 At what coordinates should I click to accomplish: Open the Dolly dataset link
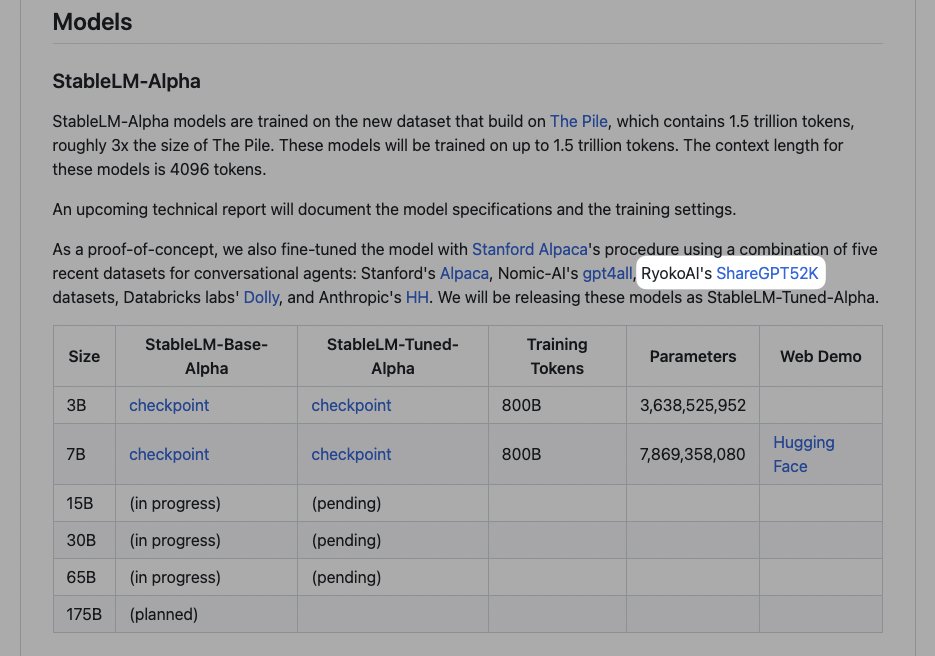click(x=261, y=298)
